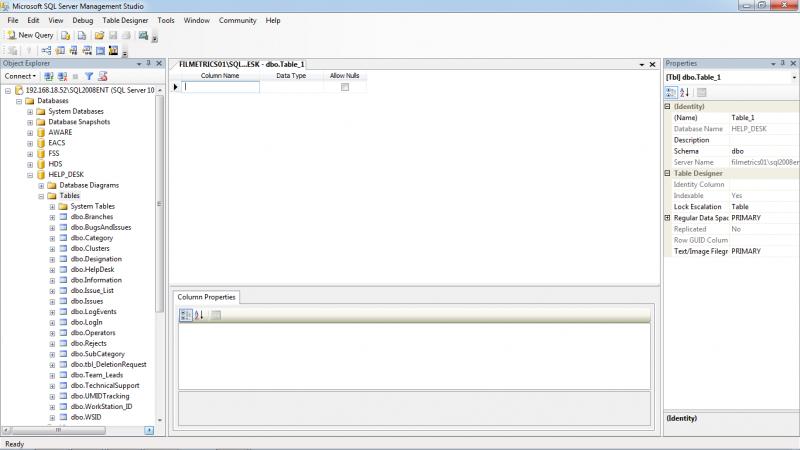Select Categorized view in Properties panel

click(x=671, y=92)
